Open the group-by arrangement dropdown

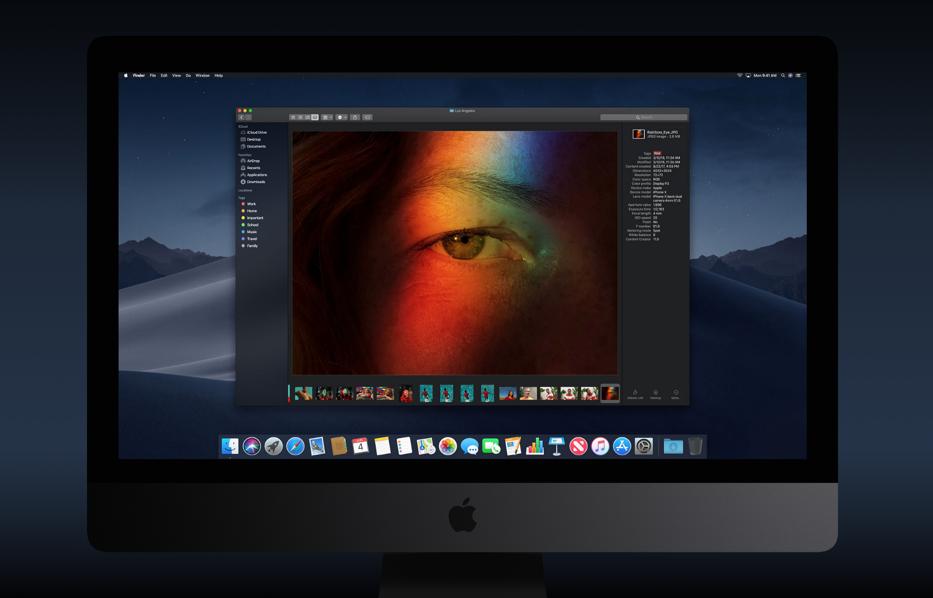(x=327, y=117)
